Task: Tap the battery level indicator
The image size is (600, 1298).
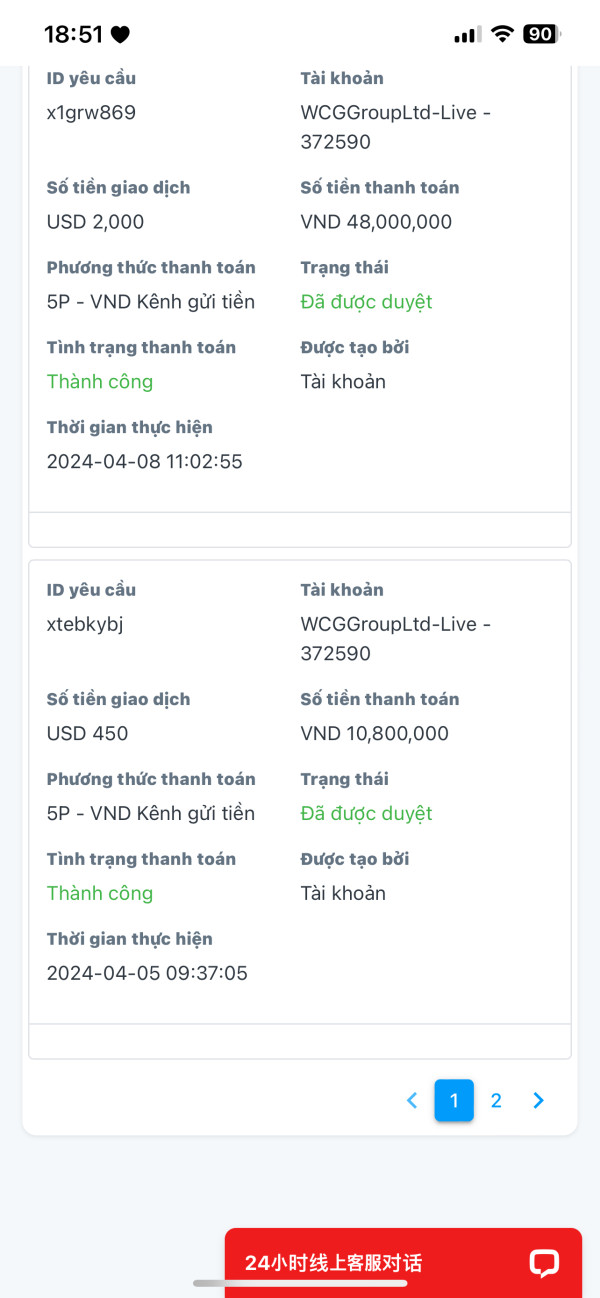Action: pos(541,34)
